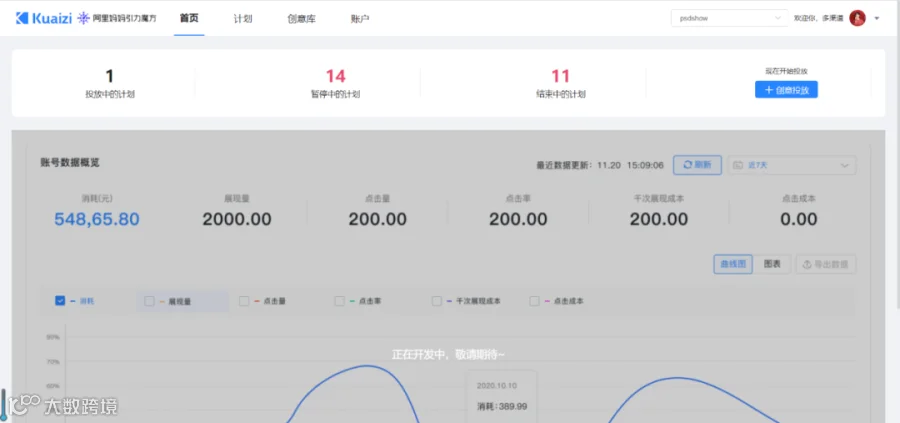Click the 现在开始投放 text
The image size is (900, 423).
(x=786, y=72)
